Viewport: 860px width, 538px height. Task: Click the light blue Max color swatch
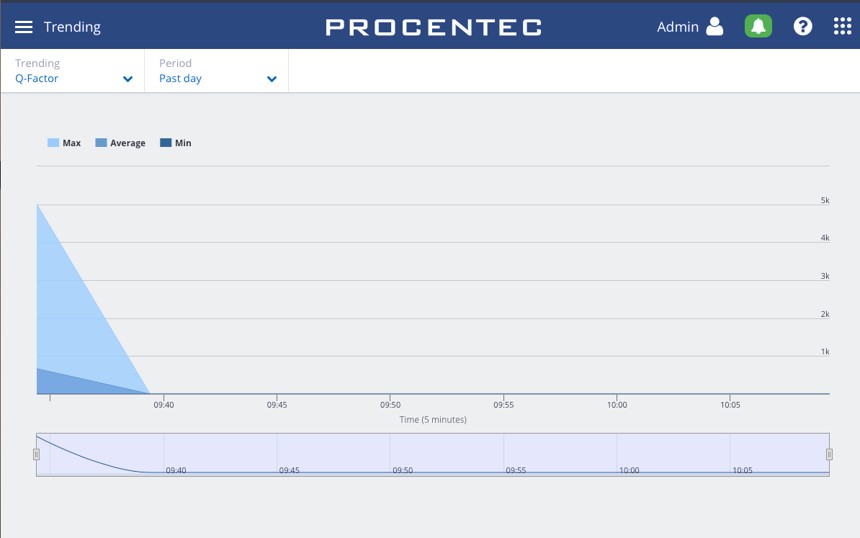[x=53, y=143]
